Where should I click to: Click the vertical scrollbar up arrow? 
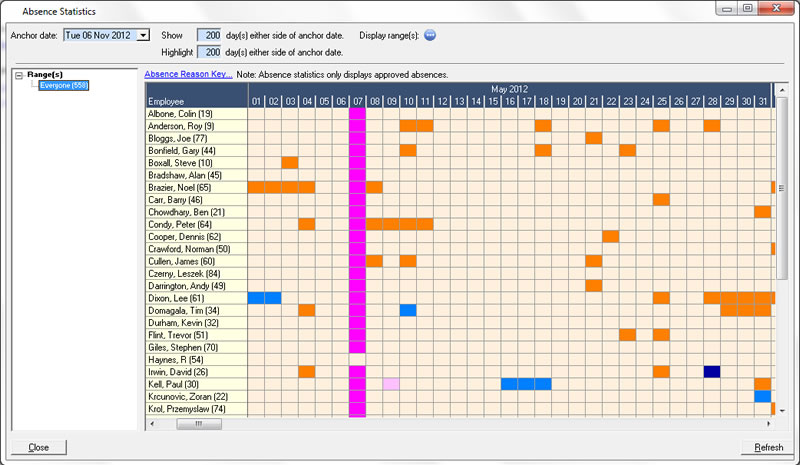coord(782,102)
